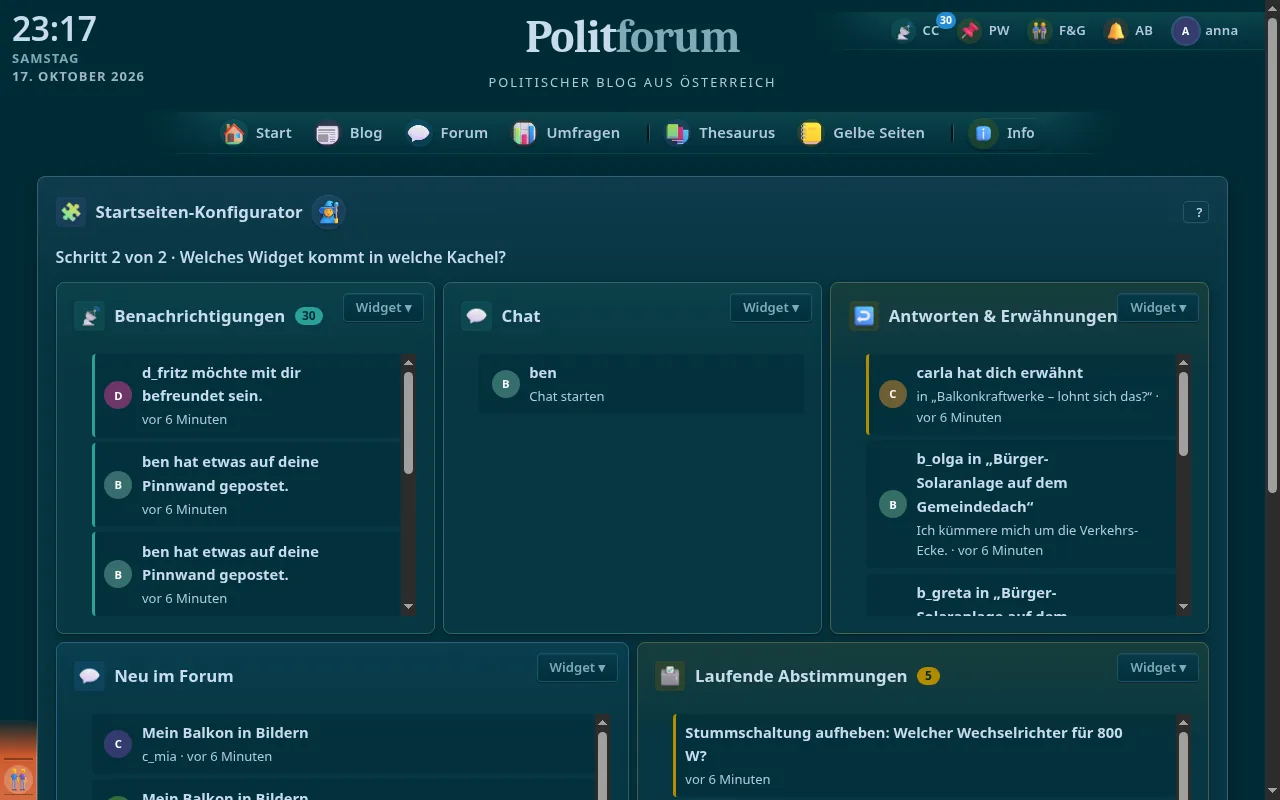
Task: Click the puzzle piece icon of the Konfigurator
Action: [x=71, y=212]
